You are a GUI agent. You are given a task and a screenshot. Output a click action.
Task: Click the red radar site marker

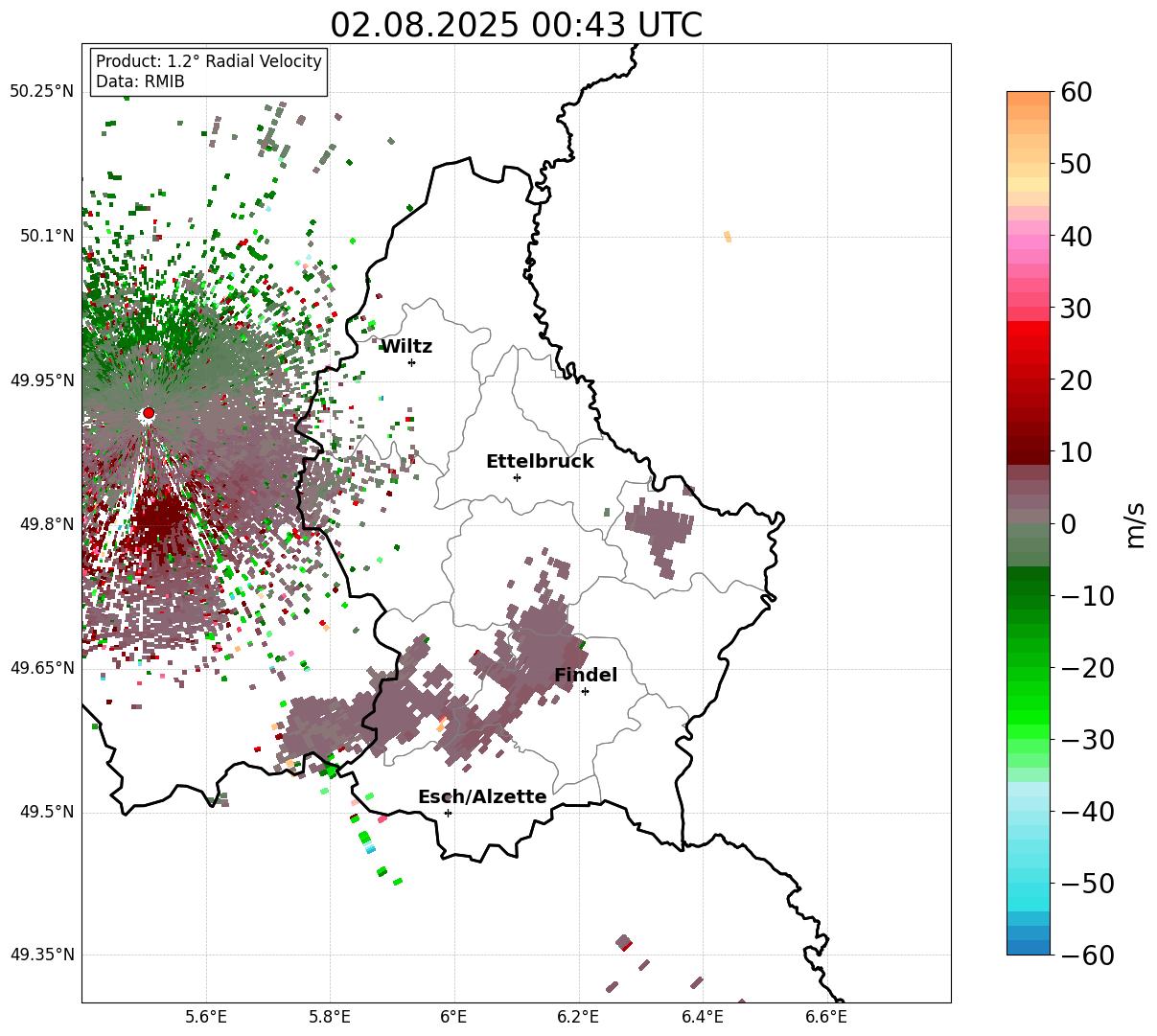(149, 413)
